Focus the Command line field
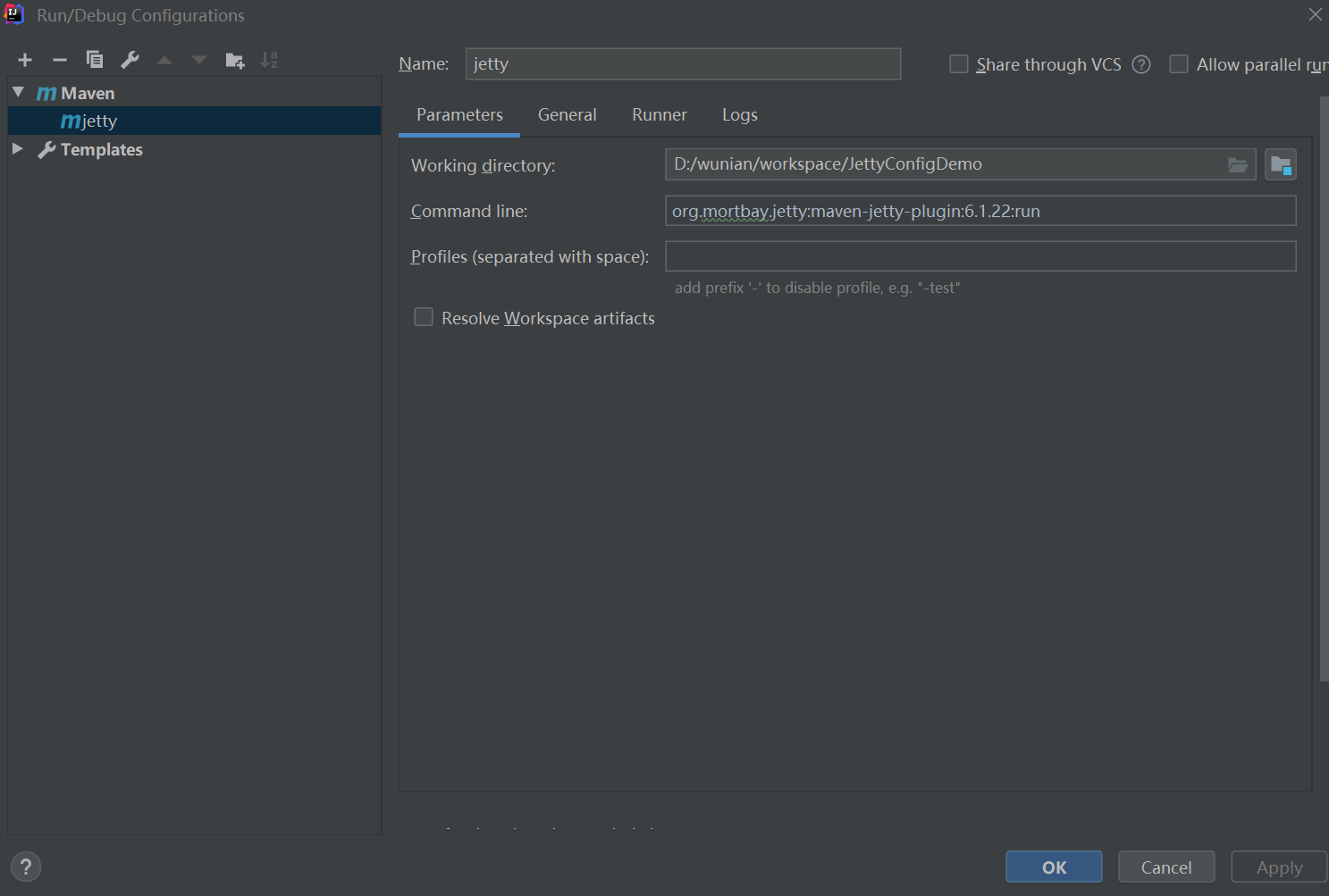The height and width of the screenshot is (896, 1329). coord(980,211)
